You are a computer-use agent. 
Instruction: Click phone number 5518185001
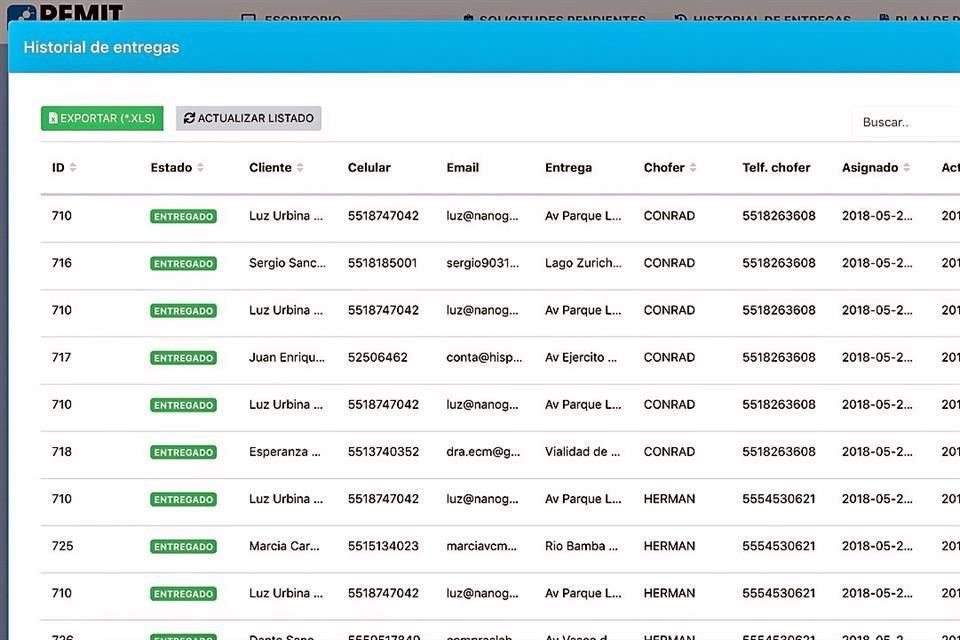point(383,263)
